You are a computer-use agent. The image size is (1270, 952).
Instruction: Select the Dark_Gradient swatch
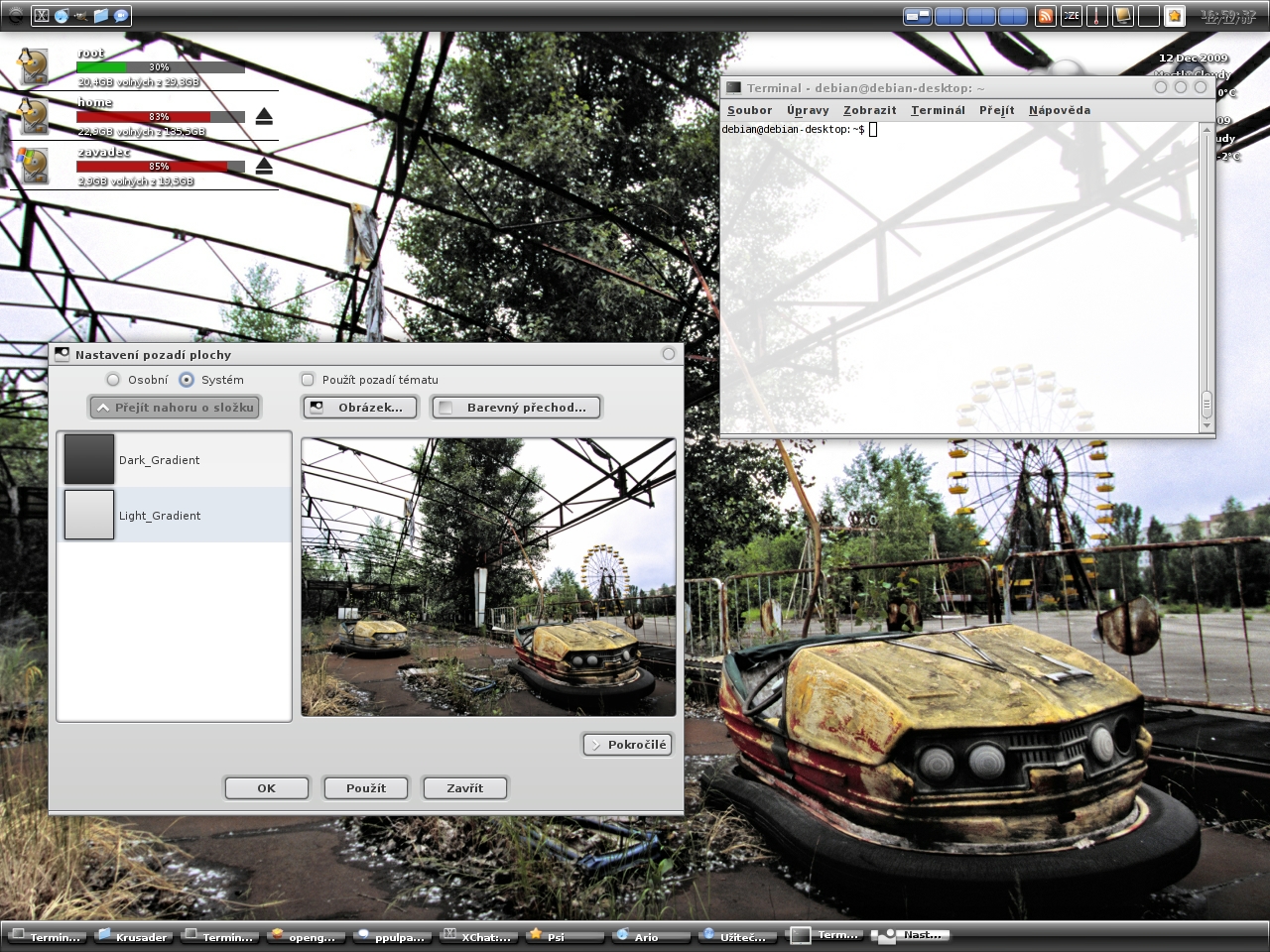pyautogui.click(x=89, y=459)
